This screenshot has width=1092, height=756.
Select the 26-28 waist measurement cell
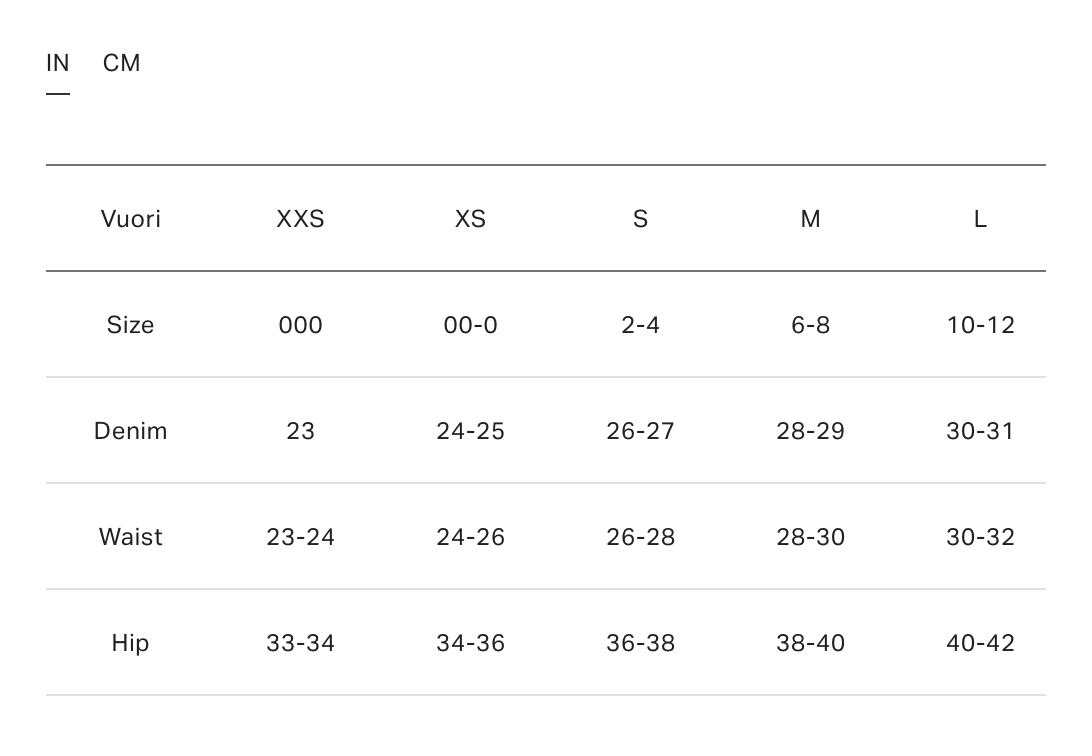pyautogui.click(x=641, y=537)
